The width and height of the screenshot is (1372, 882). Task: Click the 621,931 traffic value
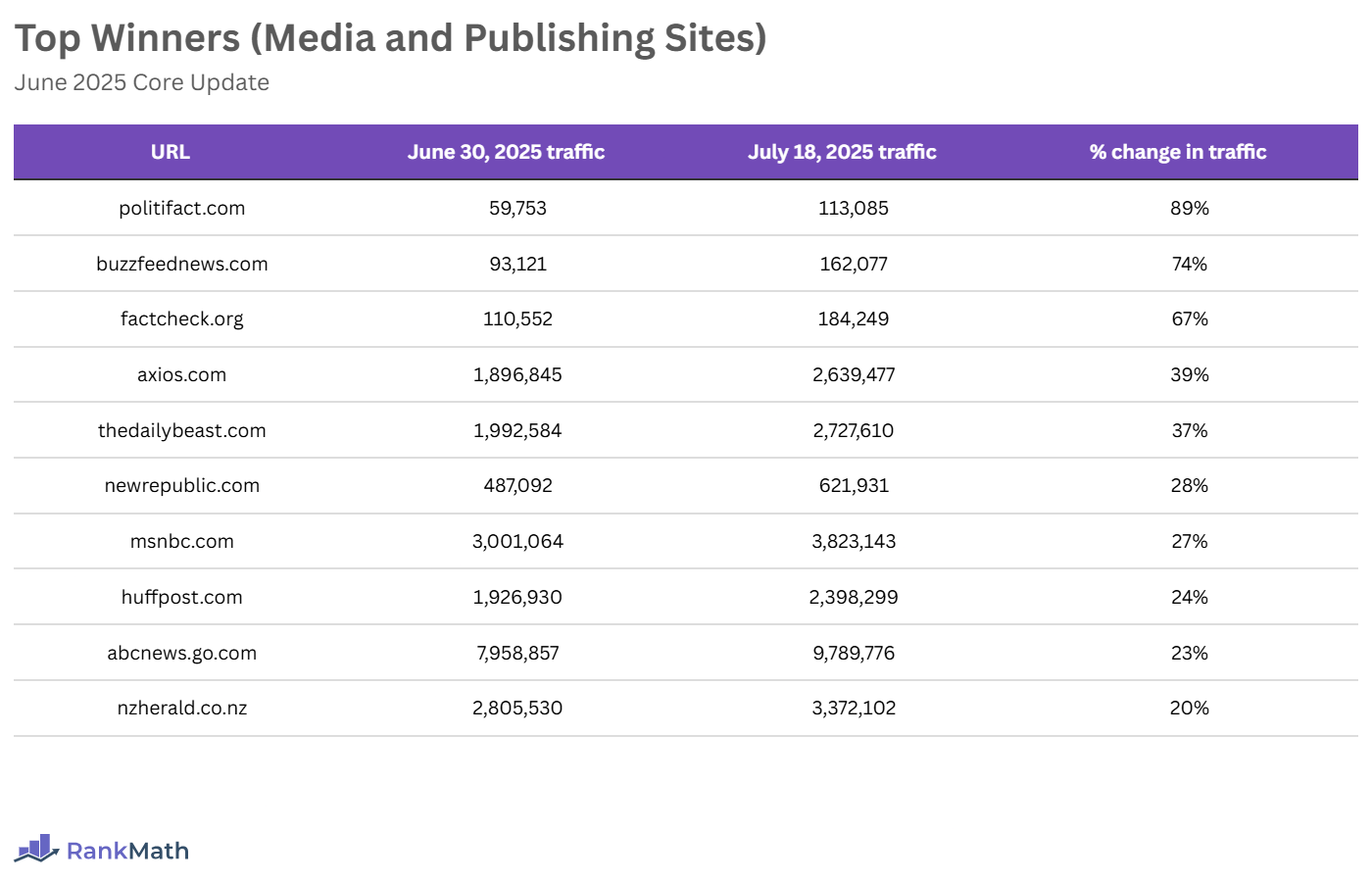(x=854, y=485)
